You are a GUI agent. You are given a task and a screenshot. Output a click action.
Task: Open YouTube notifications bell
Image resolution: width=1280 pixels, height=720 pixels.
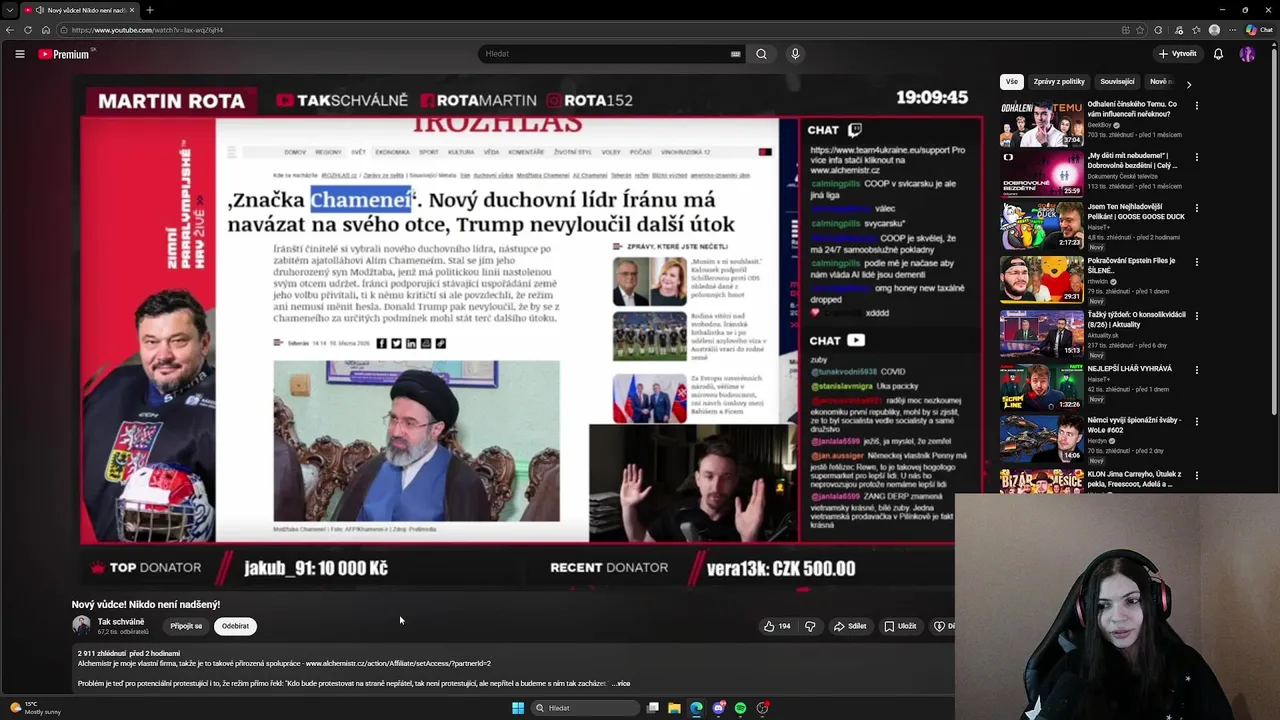tap(1218, 54)
